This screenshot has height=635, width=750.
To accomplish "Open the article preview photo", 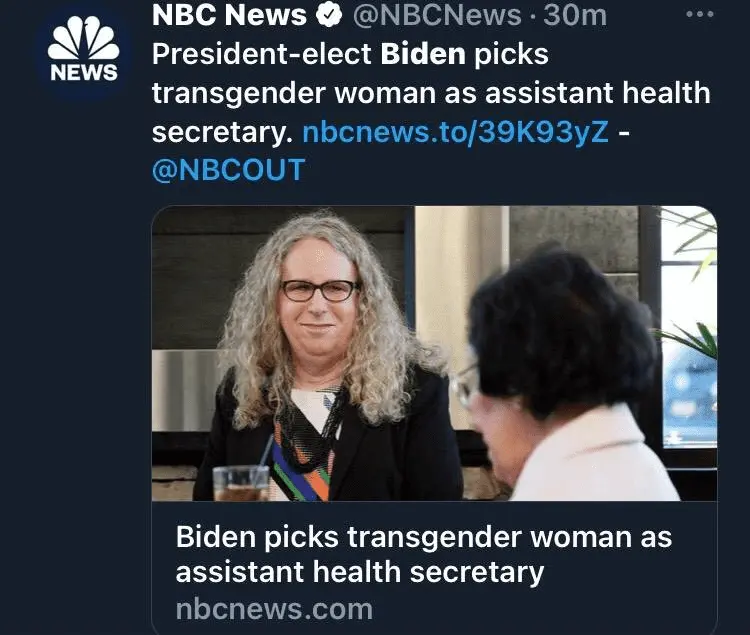I will pos(434,353).
